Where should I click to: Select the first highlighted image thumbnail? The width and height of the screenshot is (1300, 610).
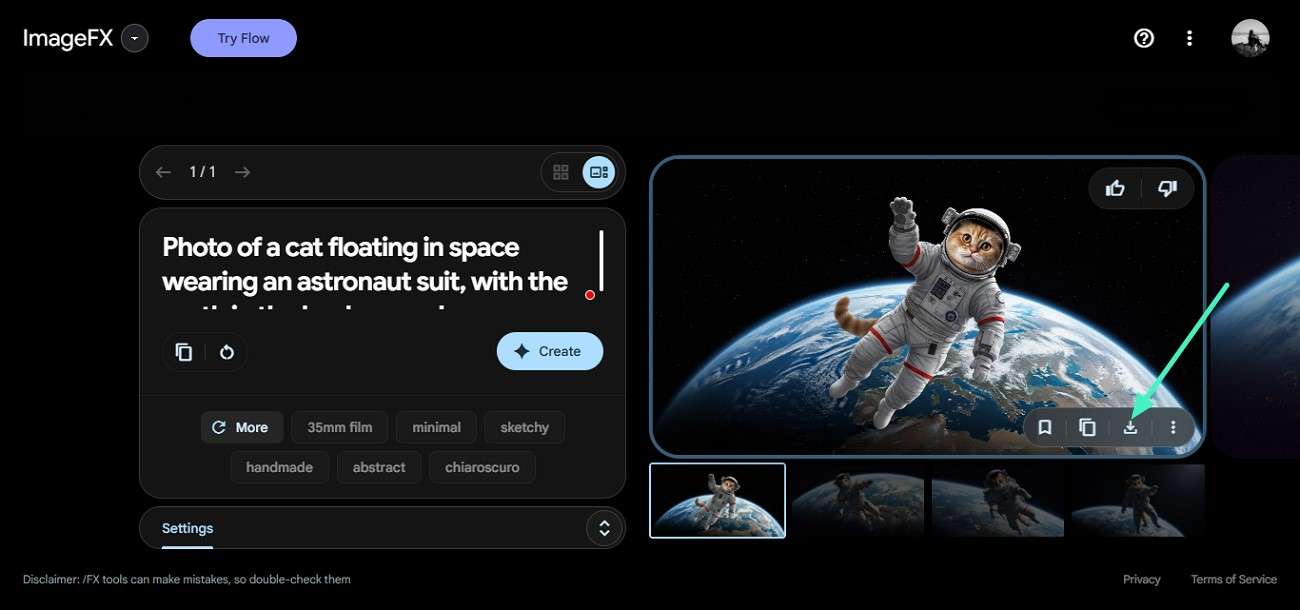[x=717, y=500]
